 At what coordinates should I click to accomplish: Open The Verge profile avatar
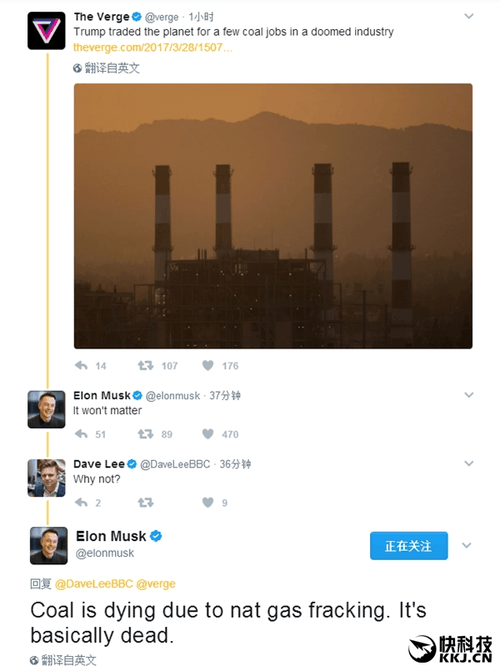pos(47,31)
